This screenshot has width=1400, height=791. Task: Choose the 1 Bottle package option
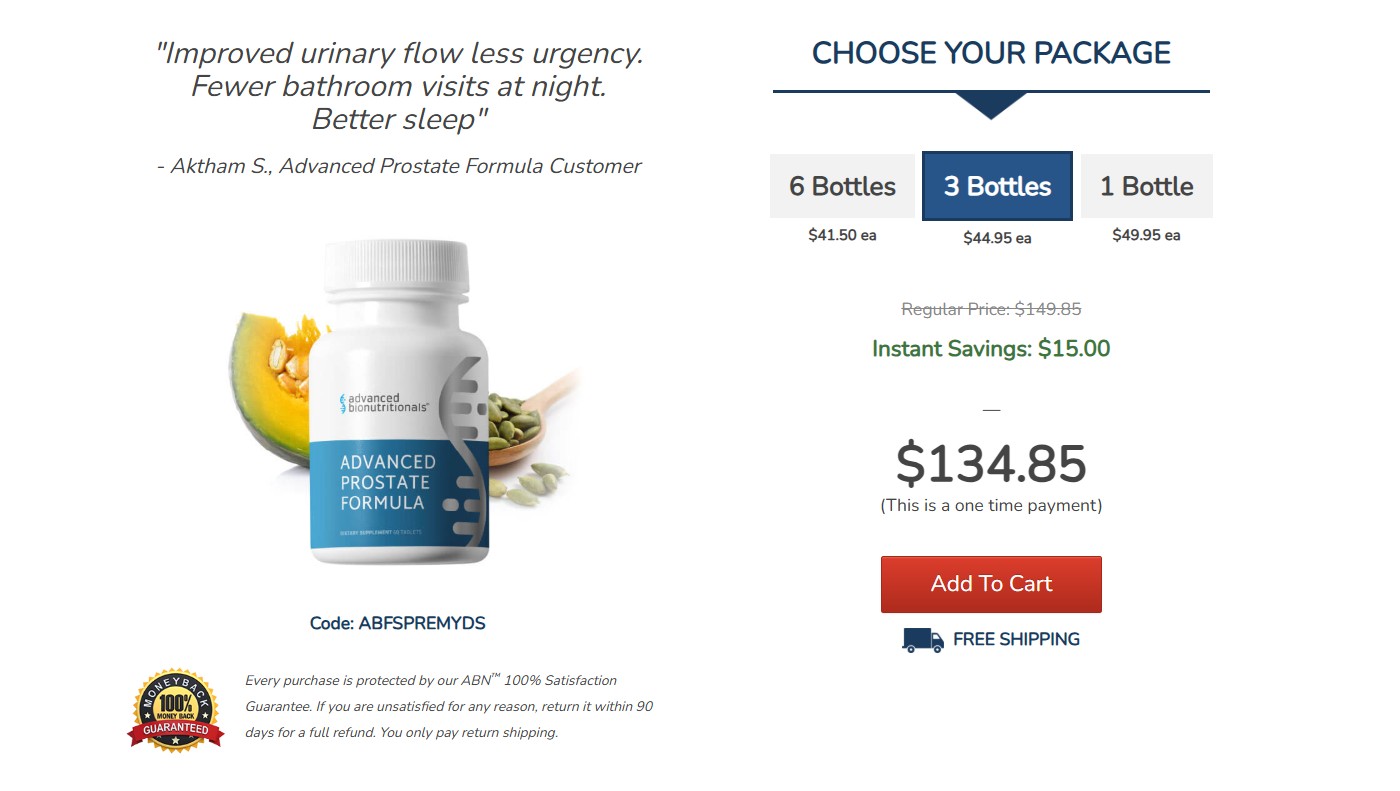1146,186
